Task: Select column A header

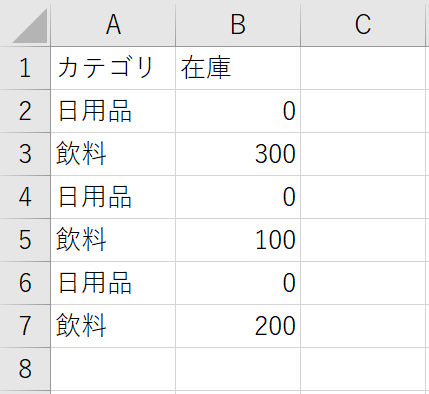Action: point(113,25)
